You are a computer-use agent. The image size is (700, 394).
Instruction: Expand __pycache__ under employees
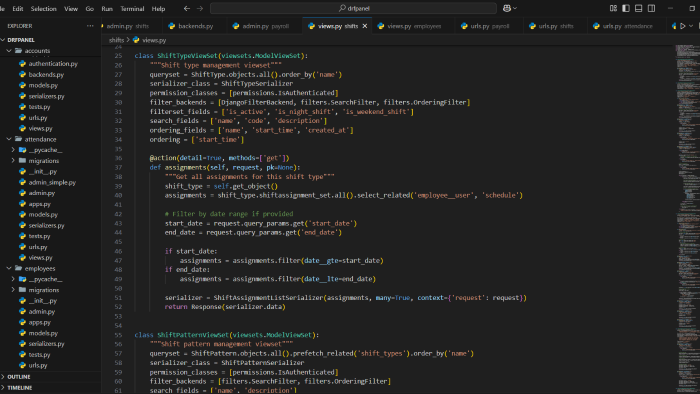coord(50,279)
